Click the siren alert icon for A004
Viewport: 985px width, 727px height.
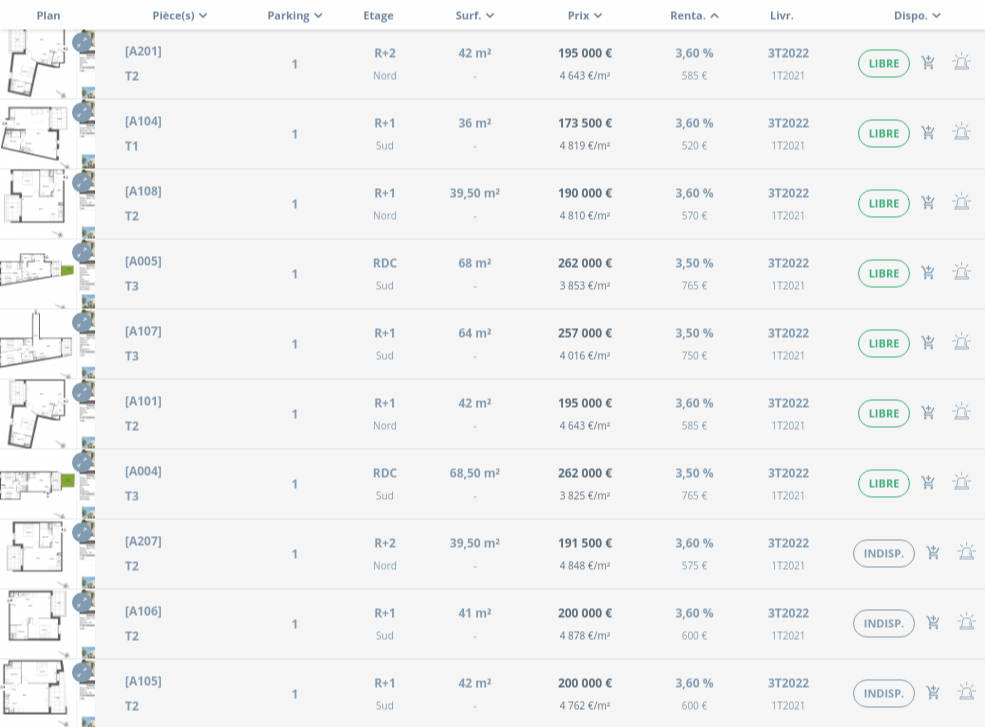pyautogui.click(x=961, y=482)
